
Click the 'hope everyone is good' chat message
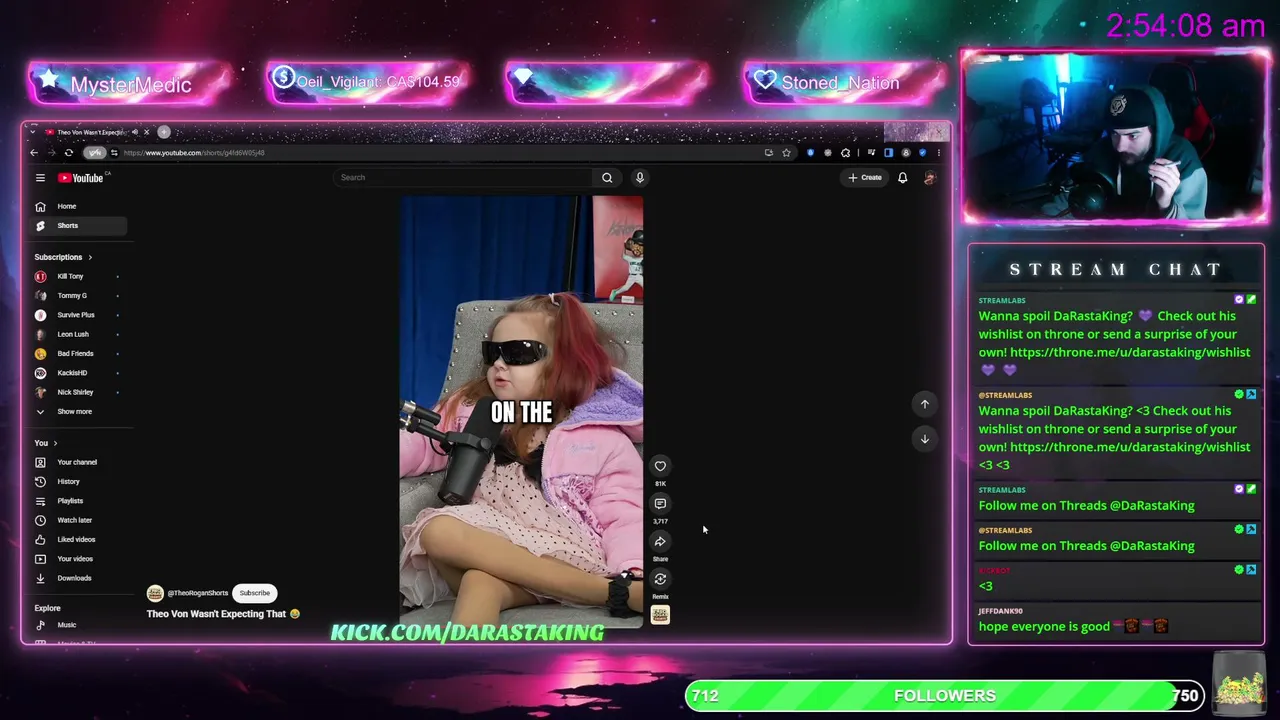pos(1044,627)
